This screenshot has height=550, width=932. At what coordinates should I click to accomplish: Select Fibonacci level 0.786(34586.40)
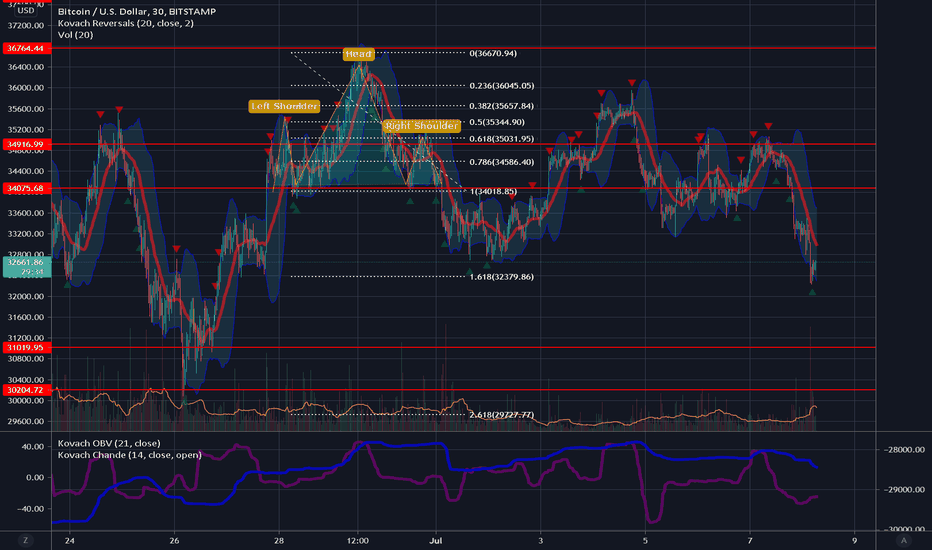[502, 162]
